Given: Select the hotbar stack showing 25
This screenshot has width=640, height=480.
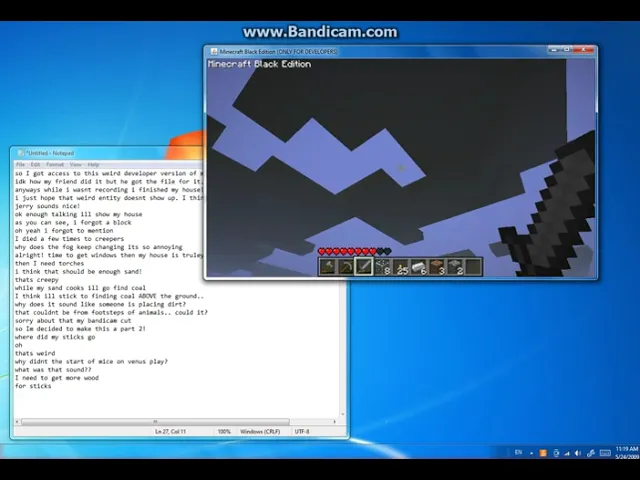Looking at the screenshot, I should tap(401, 266).
